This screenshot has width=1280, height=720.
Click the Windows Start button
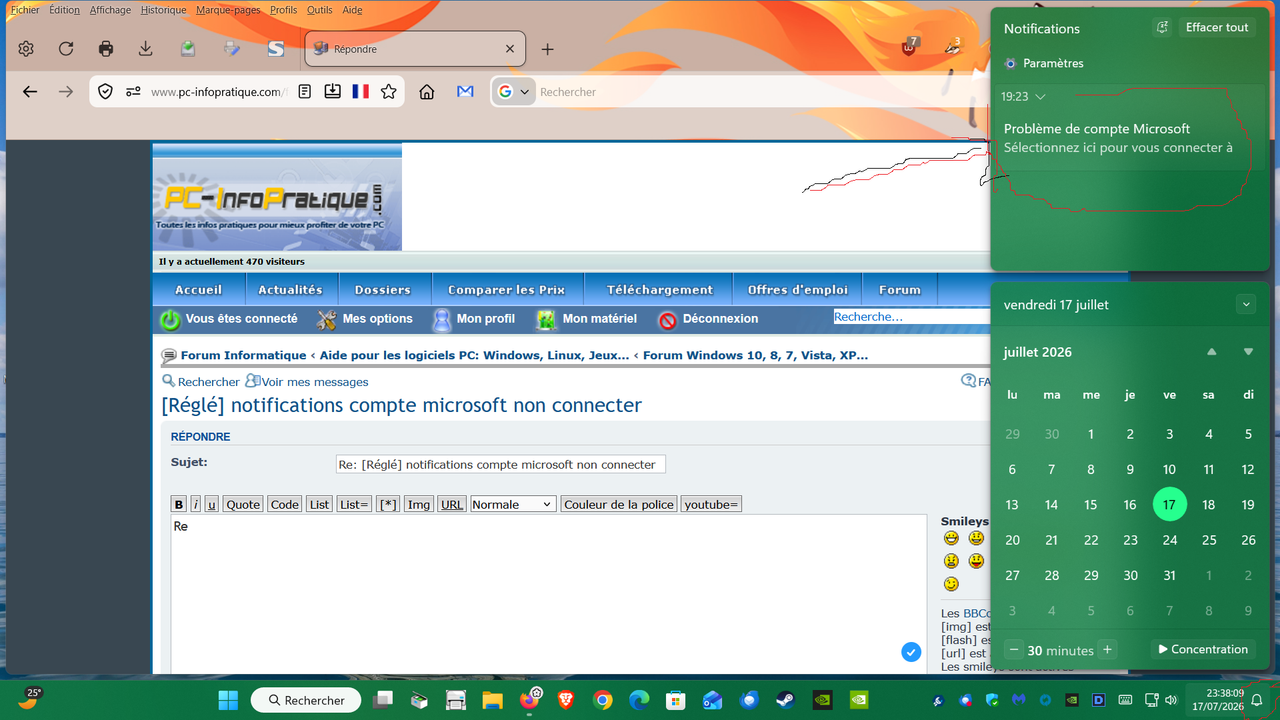point(228,700)
